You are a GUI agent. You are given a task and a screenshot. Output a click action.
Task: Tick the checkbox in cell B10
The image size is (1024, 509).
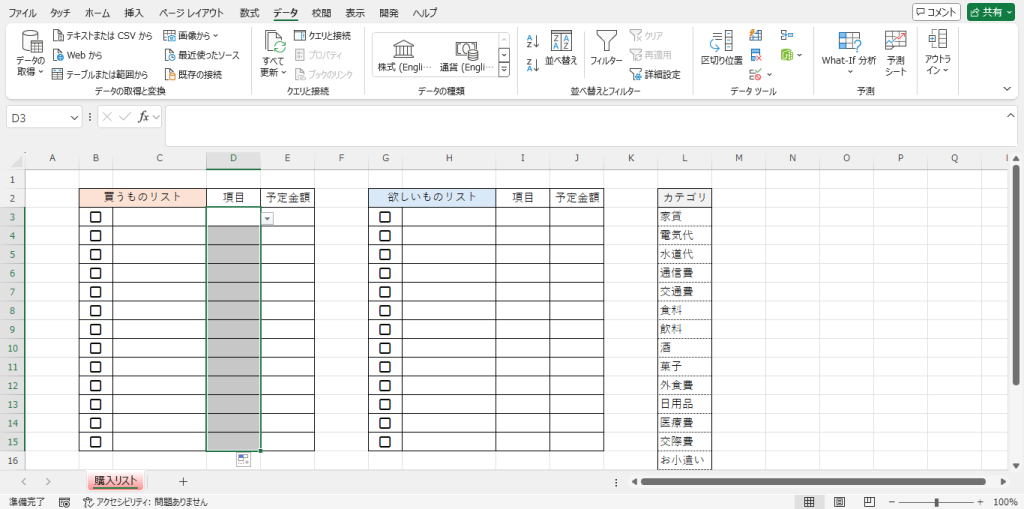96,348
